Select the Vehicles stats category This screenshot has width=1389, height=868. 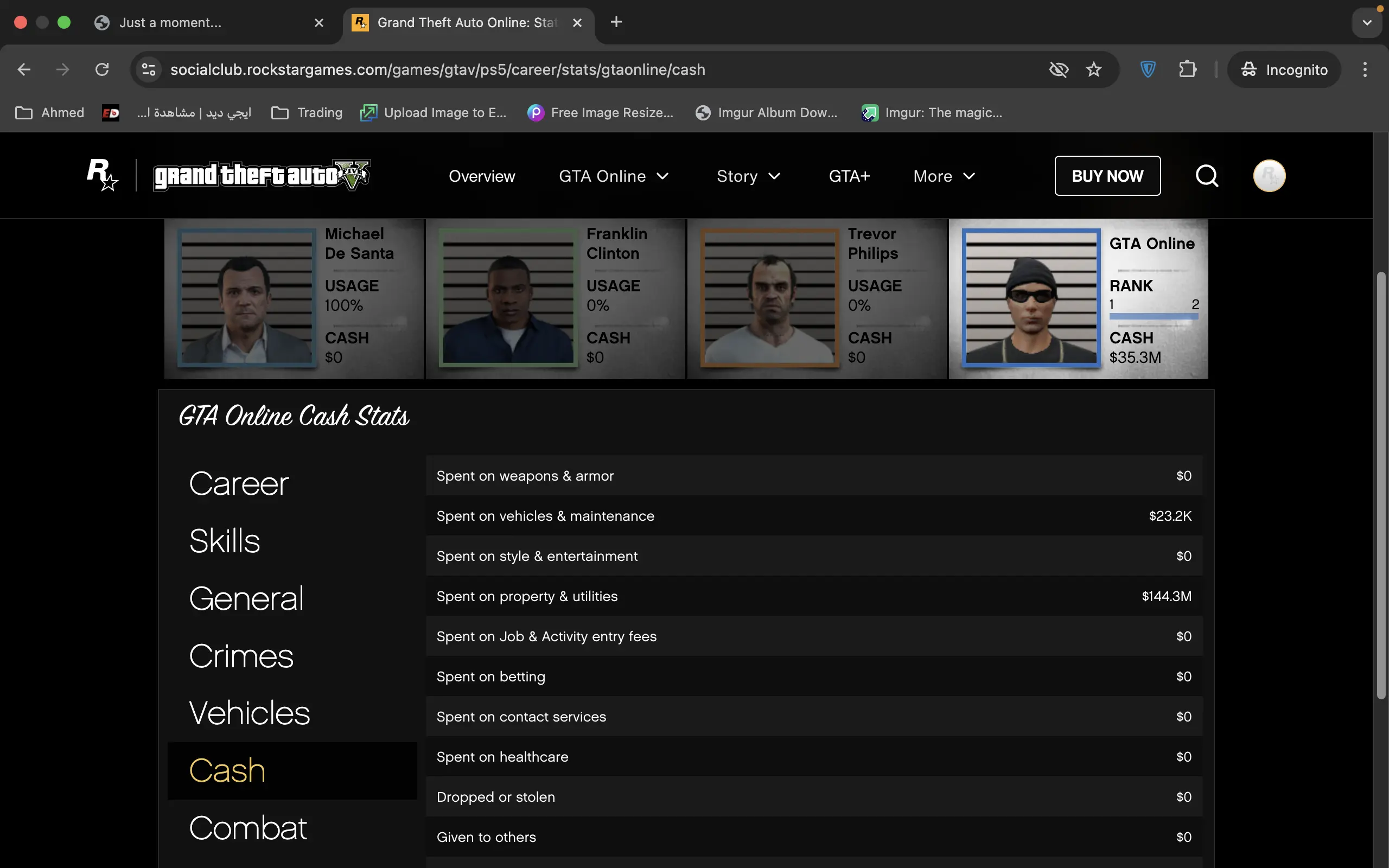tap(249, 713)
